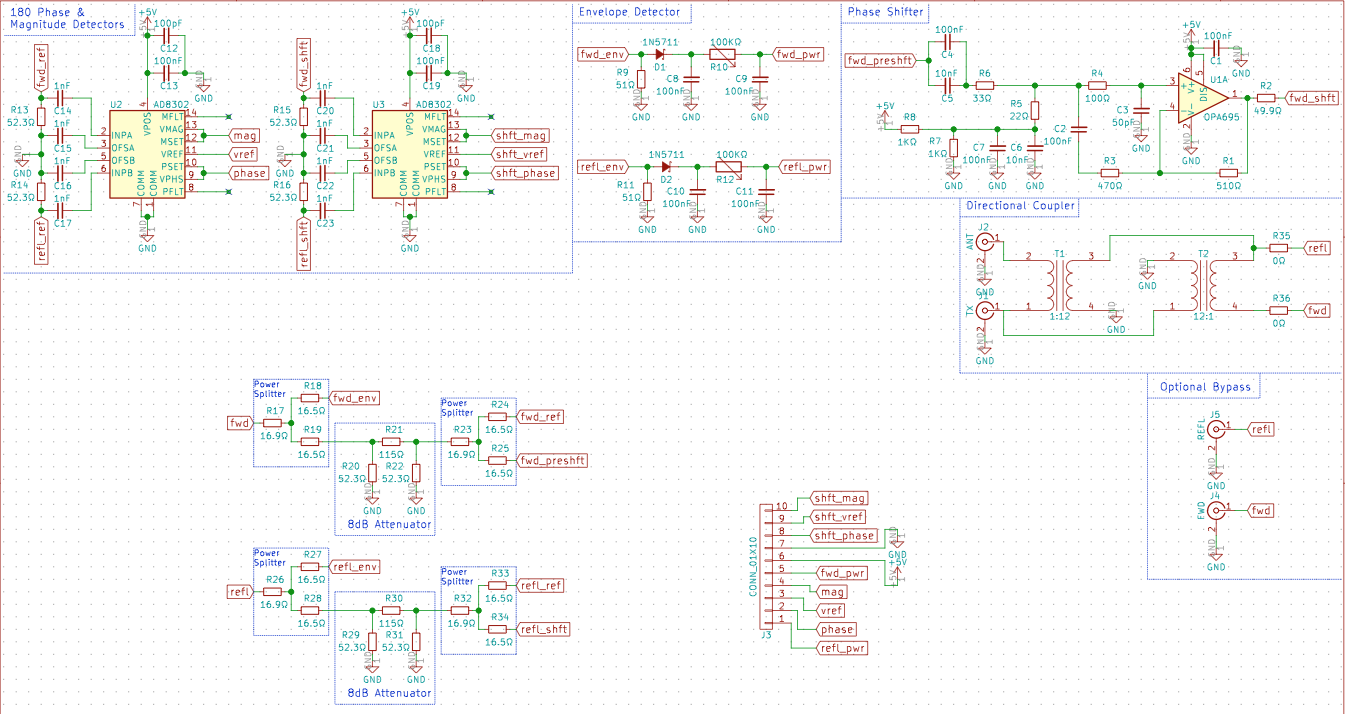This screenshot has height=714, width=1345.
Task: Select resistor R36 0Ω symbol
Action: 1281,311
